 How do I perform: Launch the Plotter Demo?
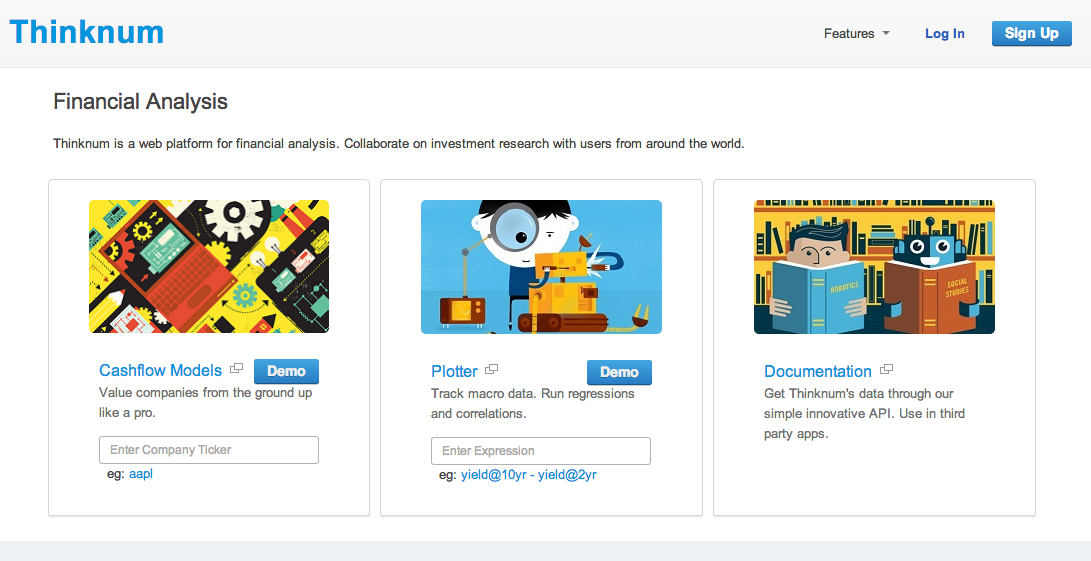618,372
